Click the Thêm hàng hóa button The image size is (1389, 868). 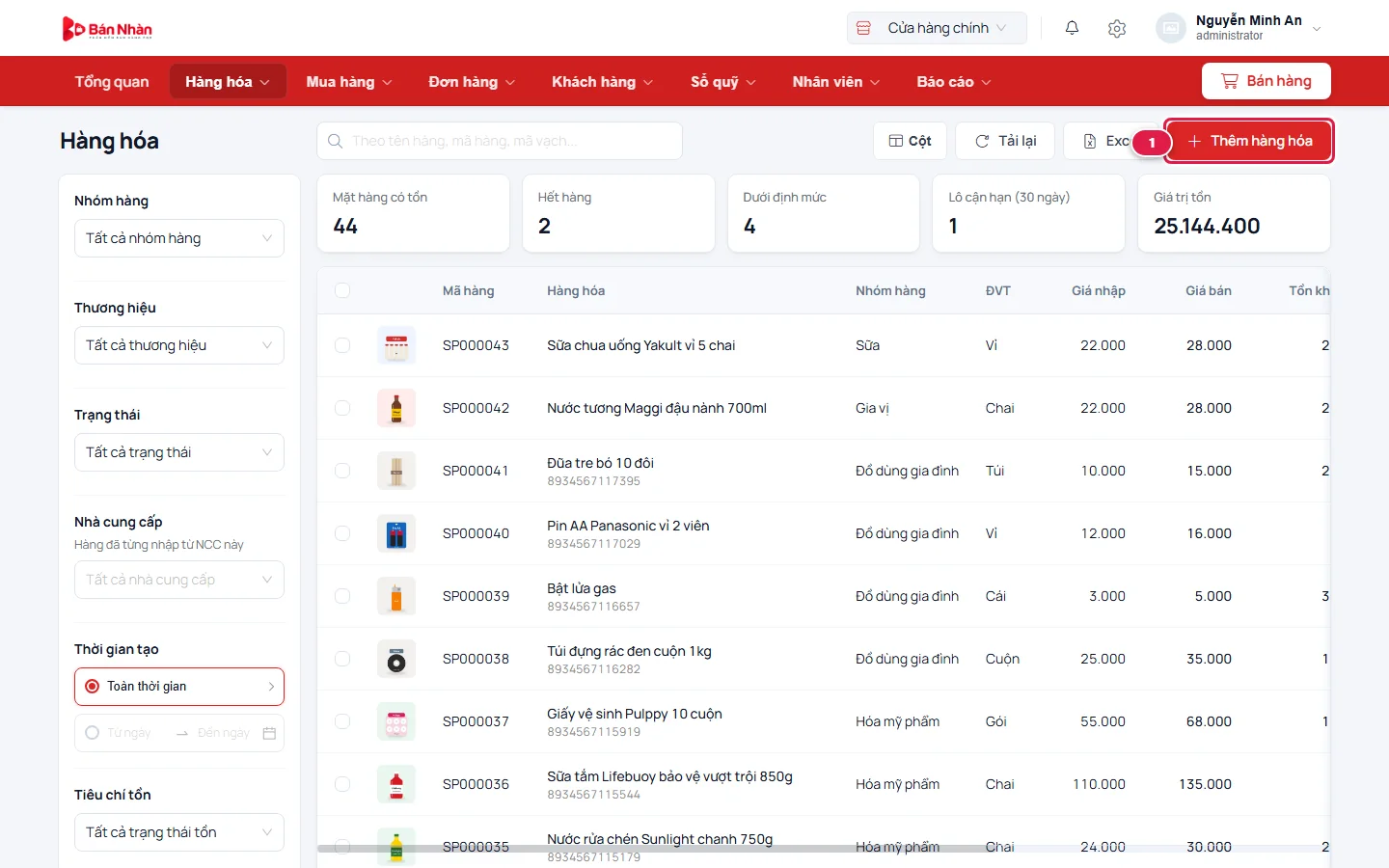pyautogui.click(x=1249, y=141)
